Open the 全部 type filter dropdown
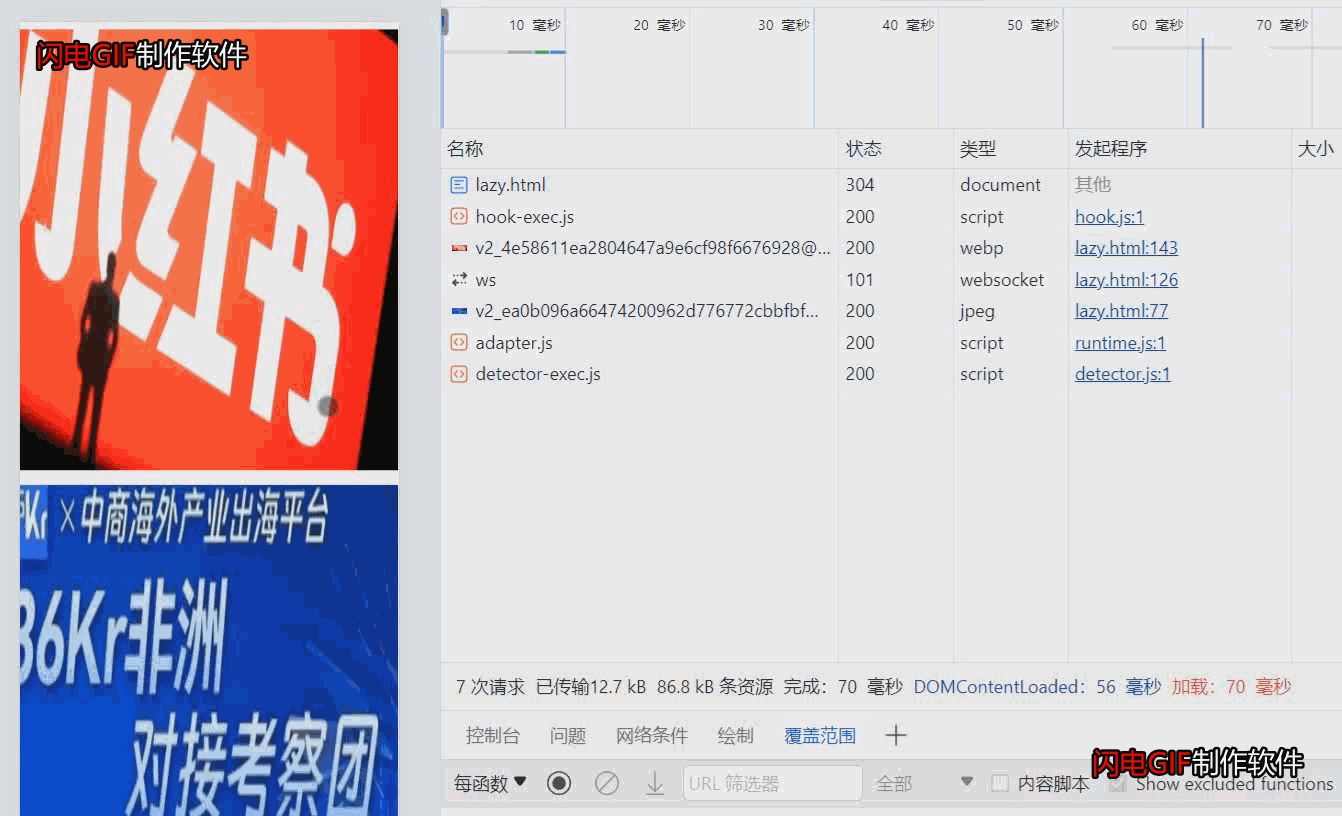 pos(924,783)
